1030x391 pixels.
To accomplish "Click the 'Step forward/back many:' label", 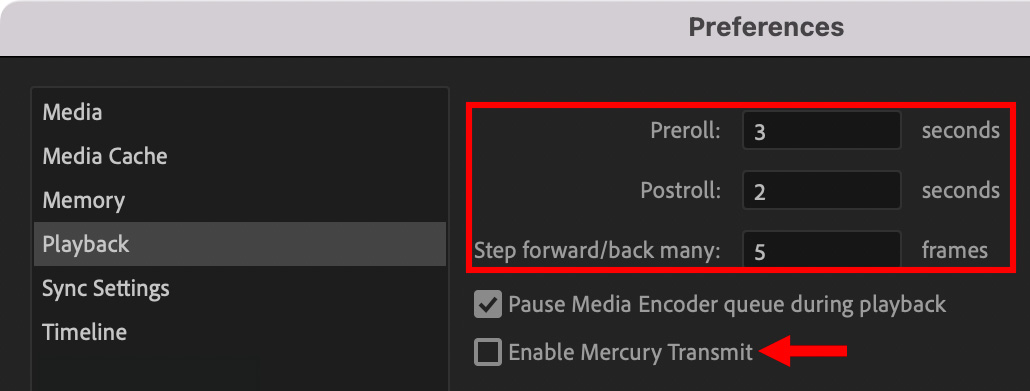I will [597, 250].
